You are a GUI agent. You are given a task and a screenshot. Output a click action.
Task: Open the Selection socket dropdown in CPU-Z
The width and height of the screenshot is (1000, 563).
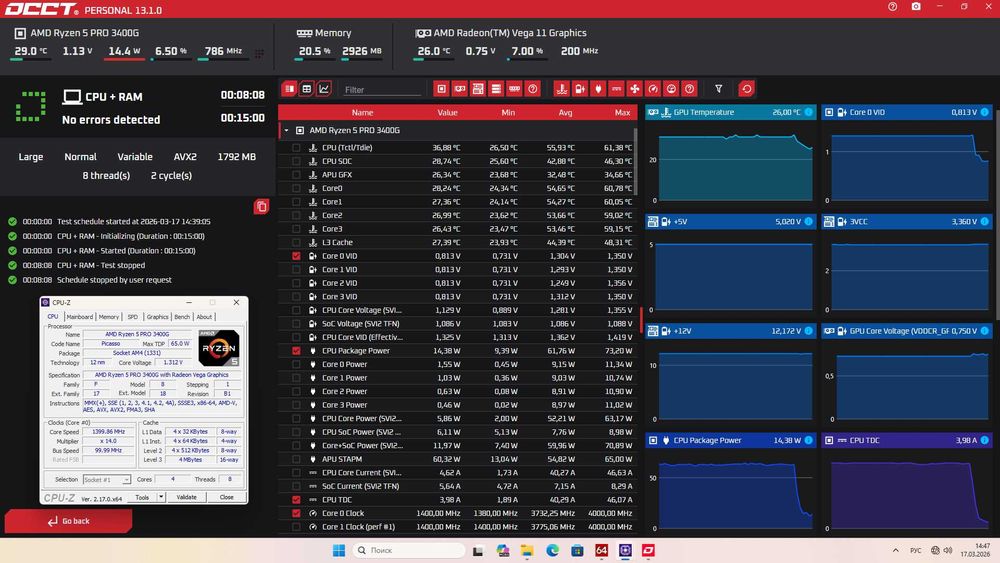tap(107, 479)
